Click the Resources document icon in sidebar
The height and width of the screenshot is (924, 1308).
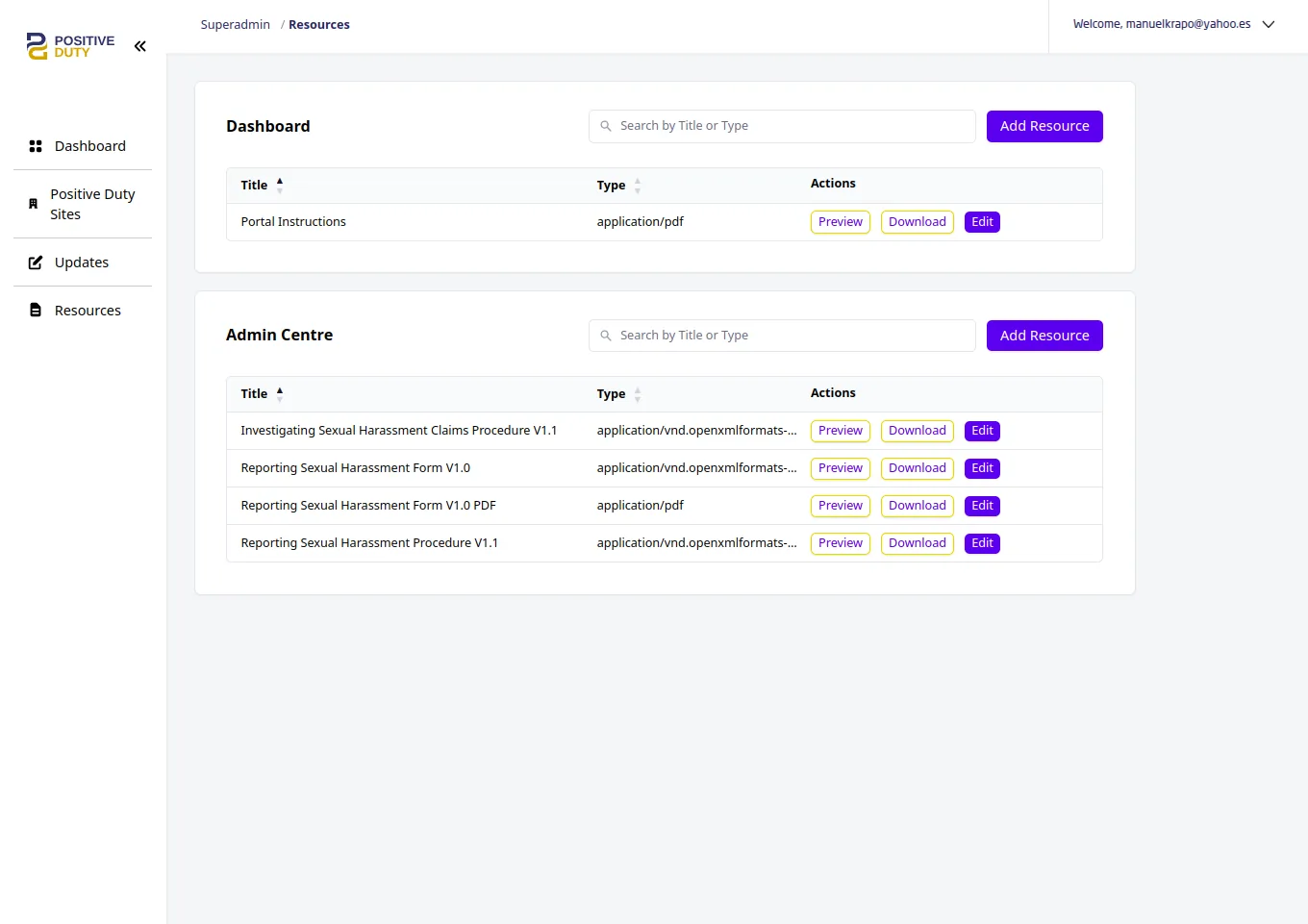(x=35, y=309)
